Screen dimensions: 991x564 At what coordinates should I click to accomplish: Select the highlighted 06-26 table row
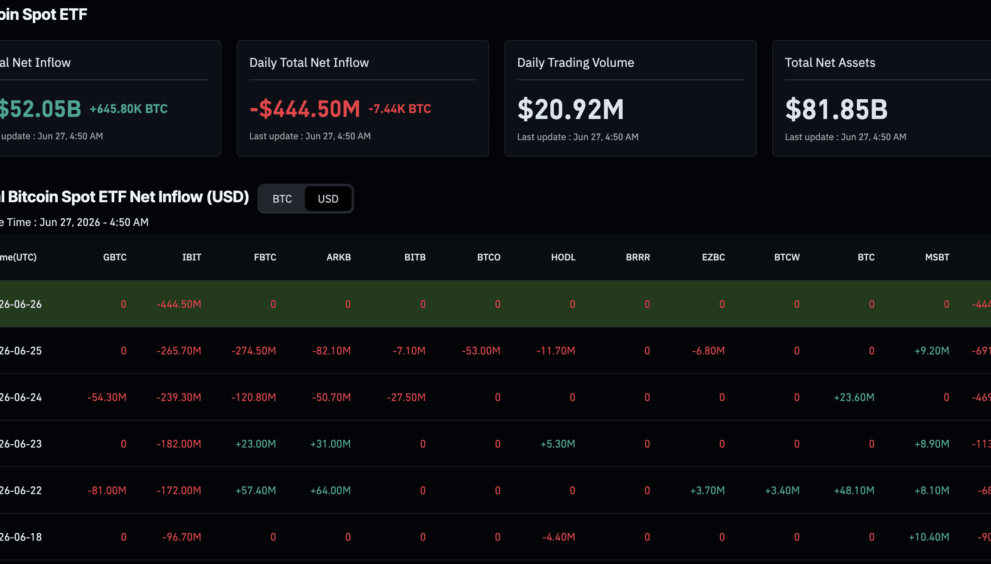pyautogui.click(x=496, y=303)
